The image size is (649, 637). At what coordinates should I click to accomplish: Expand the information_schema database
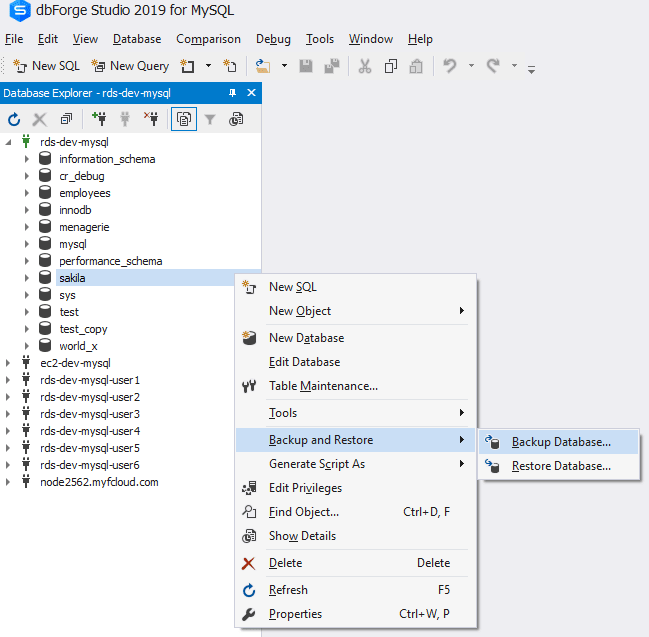tap(26, 159)
